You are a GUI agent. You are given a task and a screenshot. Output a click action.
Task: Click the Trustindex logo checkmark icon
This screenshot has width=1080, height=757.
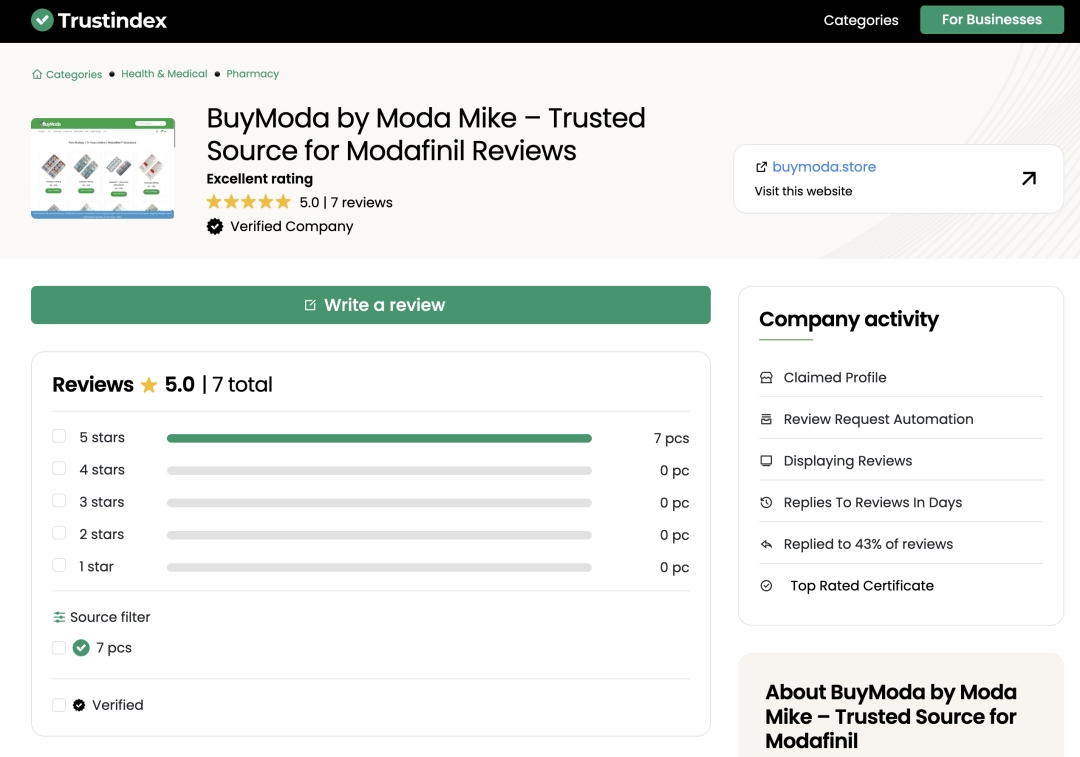(42, 20)
